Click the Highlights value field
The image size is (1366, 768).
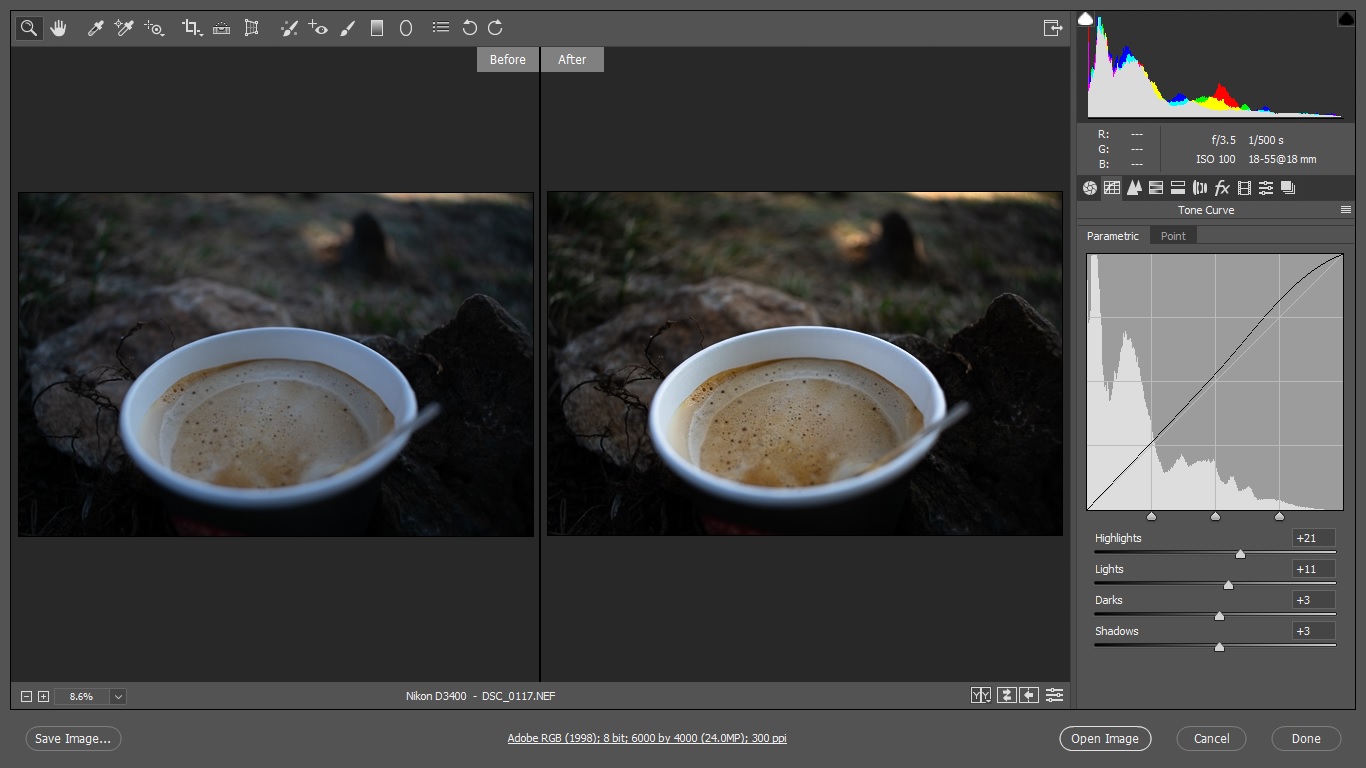coord(1313,538)
